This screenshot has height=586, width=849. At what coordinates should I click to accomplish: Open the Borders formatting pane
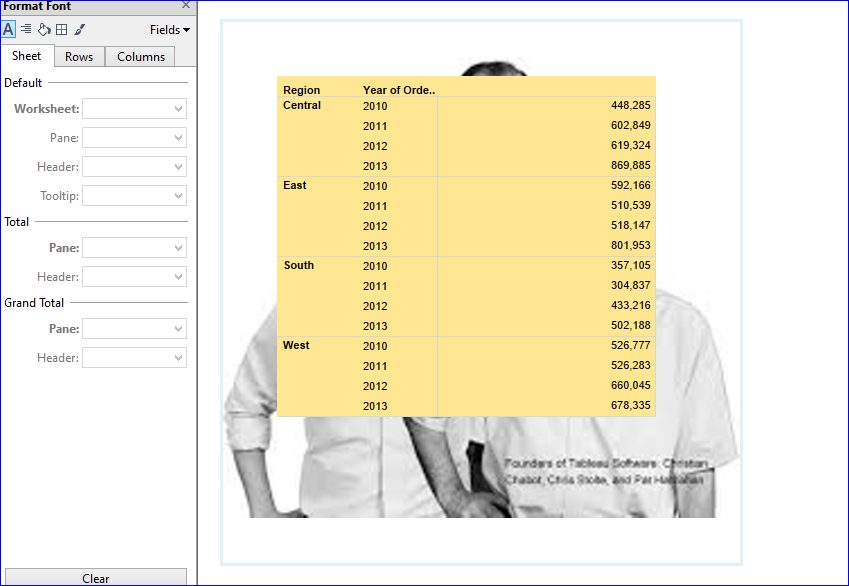62,29
